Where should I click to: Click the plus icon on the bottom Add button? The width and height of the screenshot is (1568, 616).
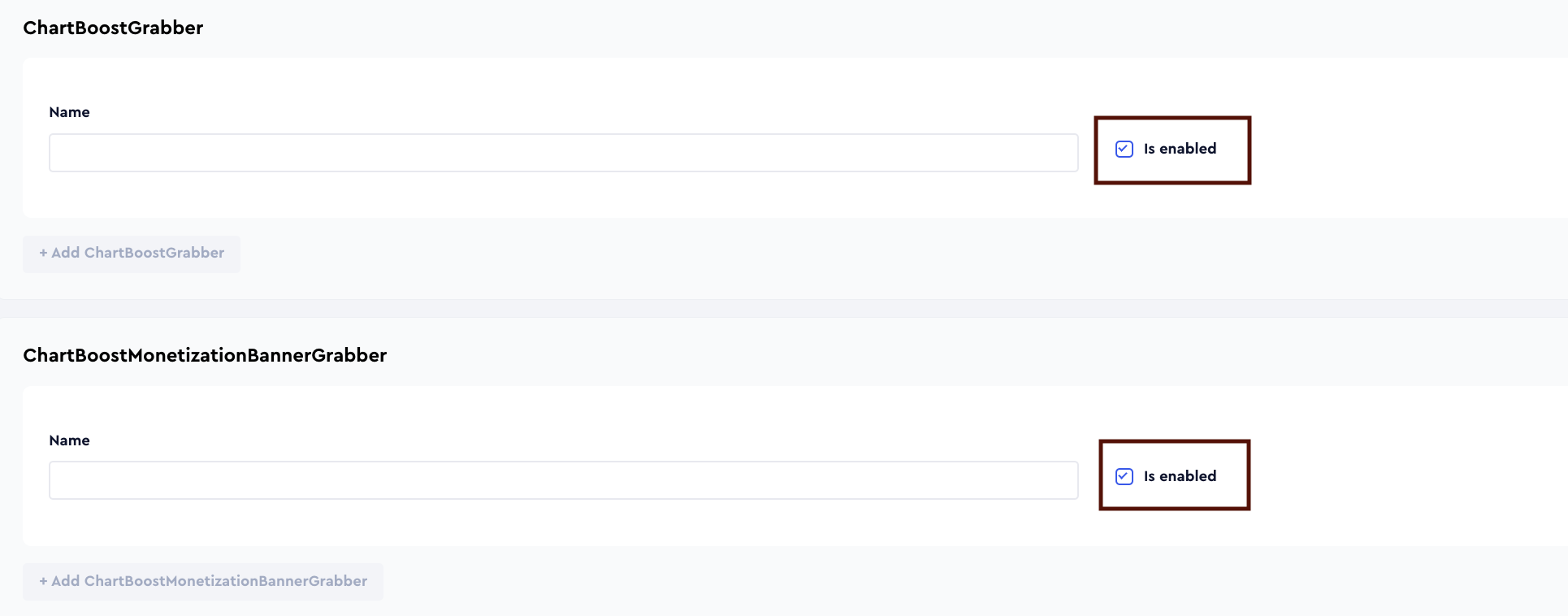pyautogui.click(x=44, y=581)
